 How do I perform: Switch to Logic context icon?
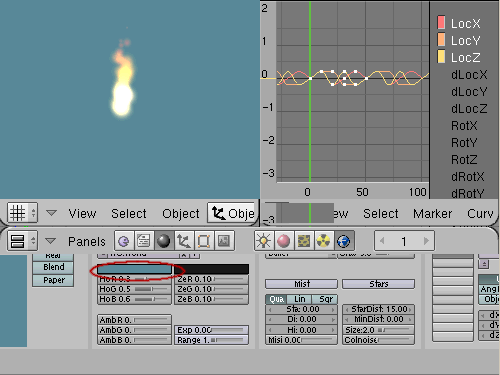click(x=124, y=241)
